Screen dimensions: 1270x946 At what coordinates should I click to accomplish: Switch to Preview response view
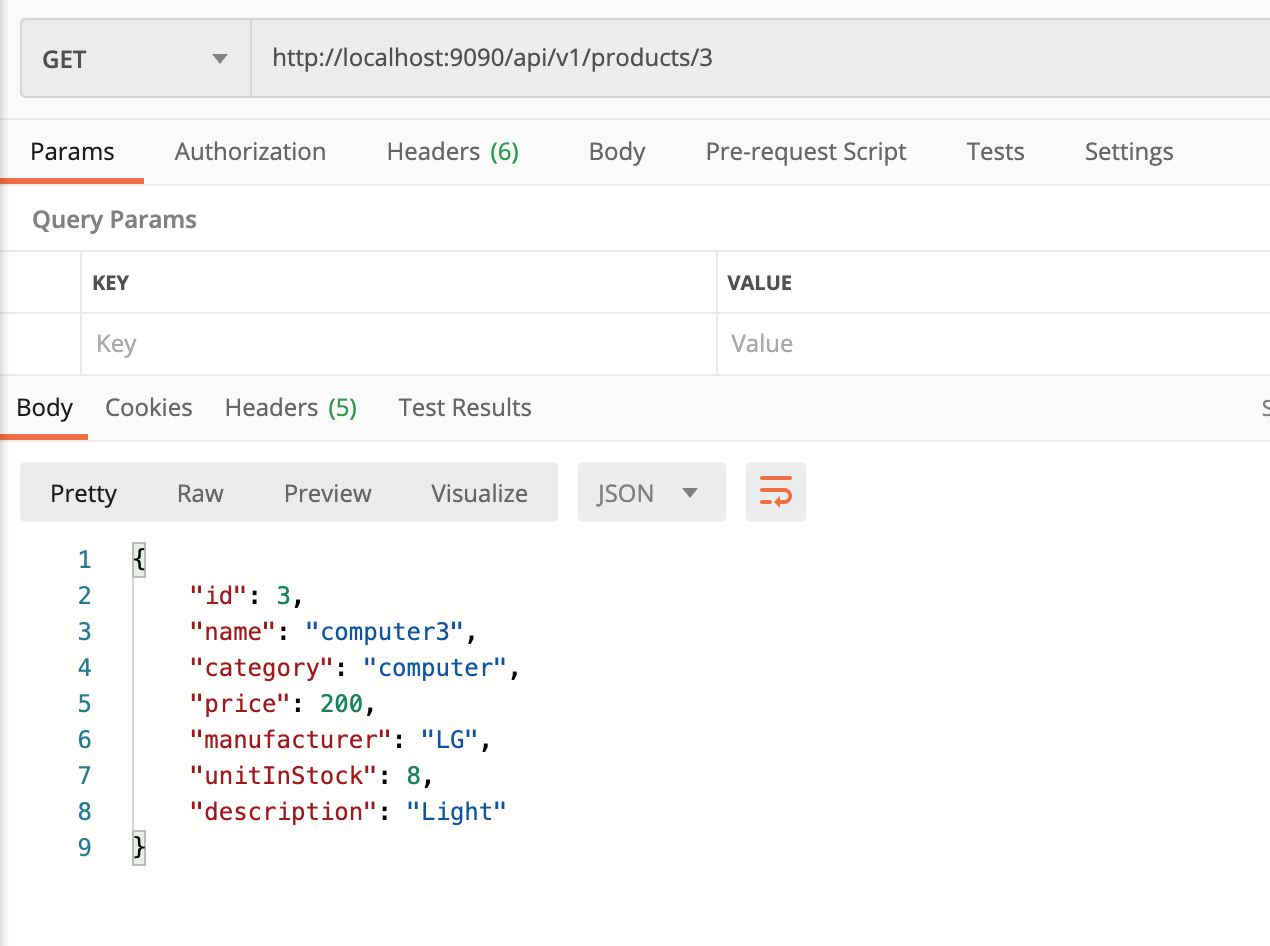pos(328,493)
